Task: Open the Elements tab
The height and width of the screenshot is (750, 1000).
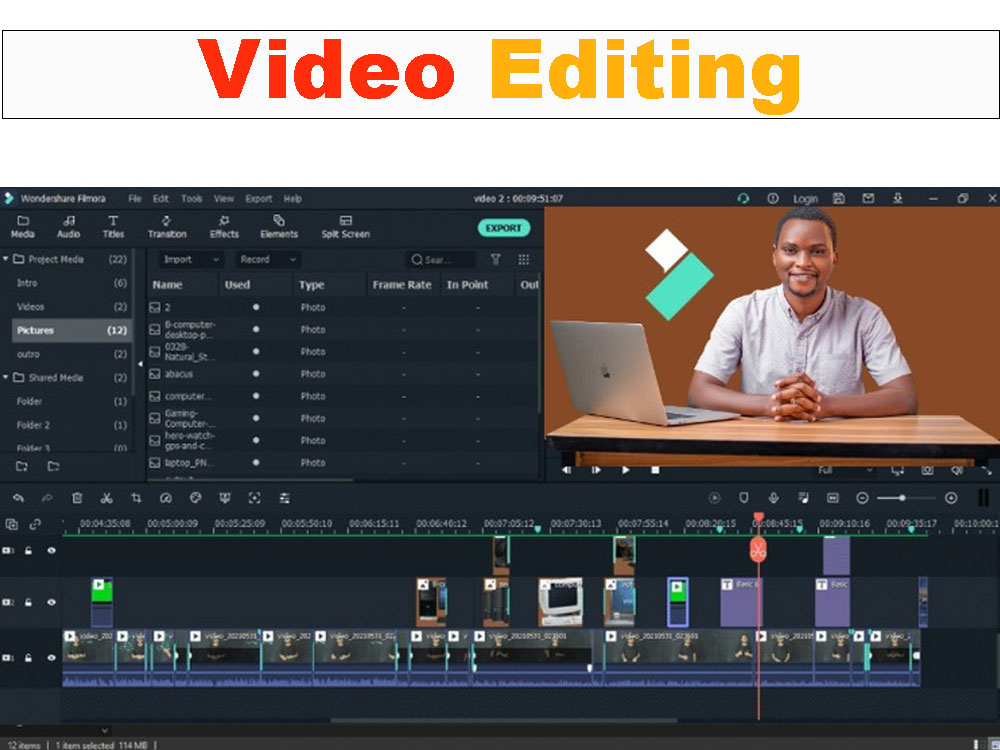Action: pyautogui.click(x=279, y=226)
